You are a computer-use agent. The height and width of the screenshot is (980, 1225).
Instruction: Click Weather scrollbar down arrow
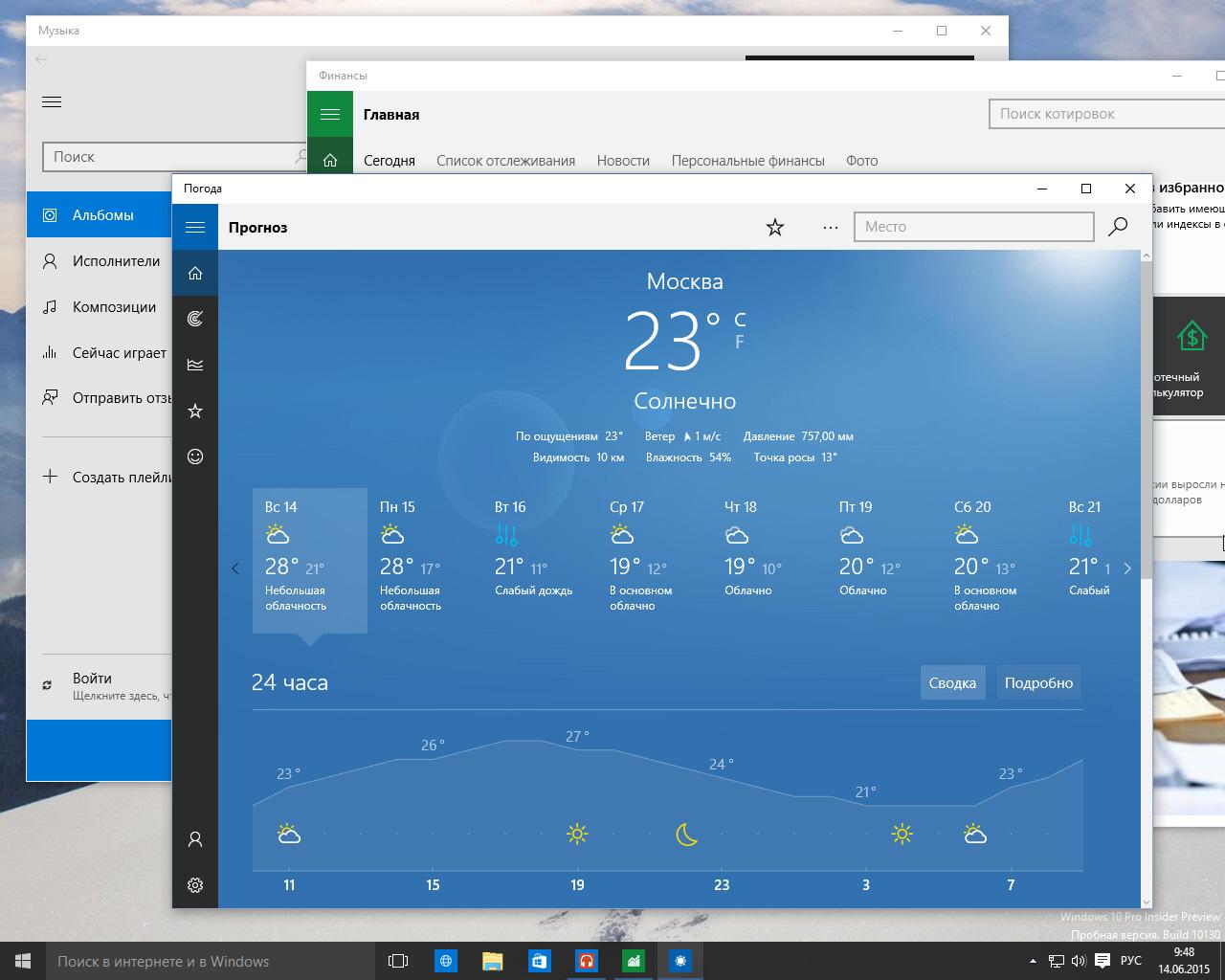[x=1147, y=902]
